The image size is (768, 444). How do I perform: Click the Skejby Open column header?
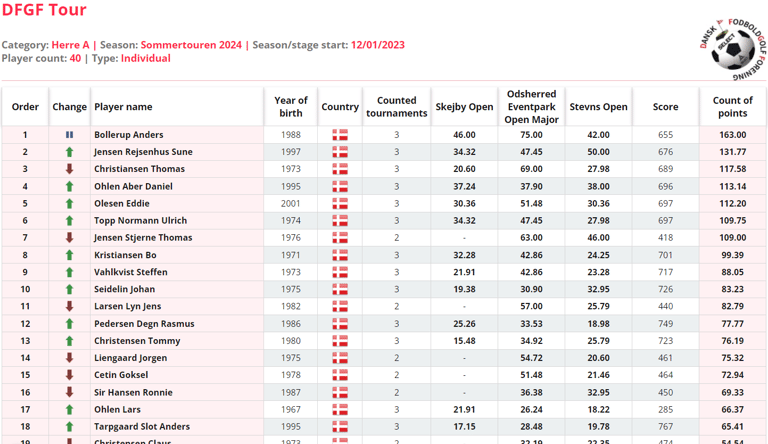[464, 107]
